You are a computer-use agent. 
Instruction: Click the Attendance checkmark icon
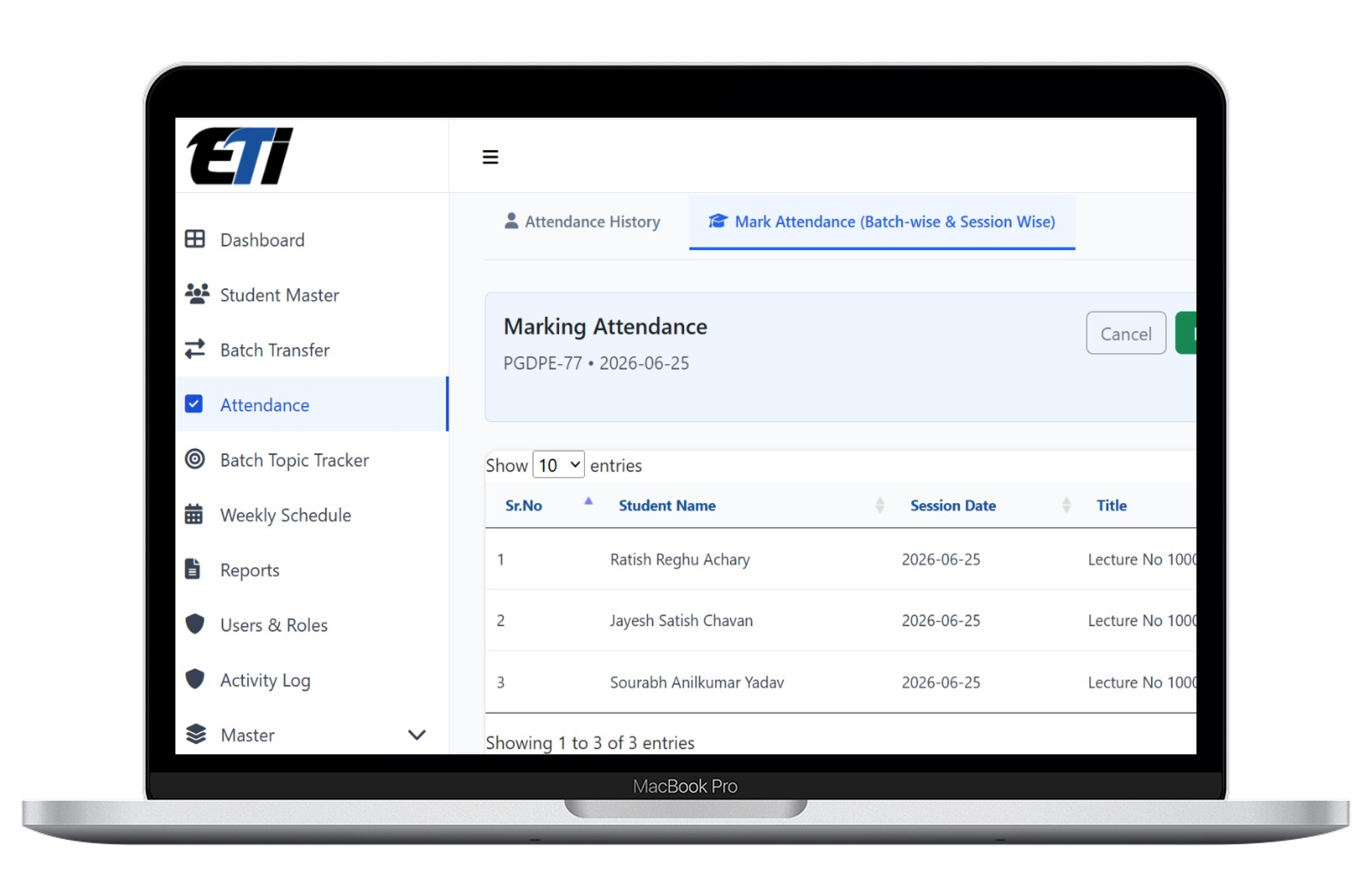point(194,404)
